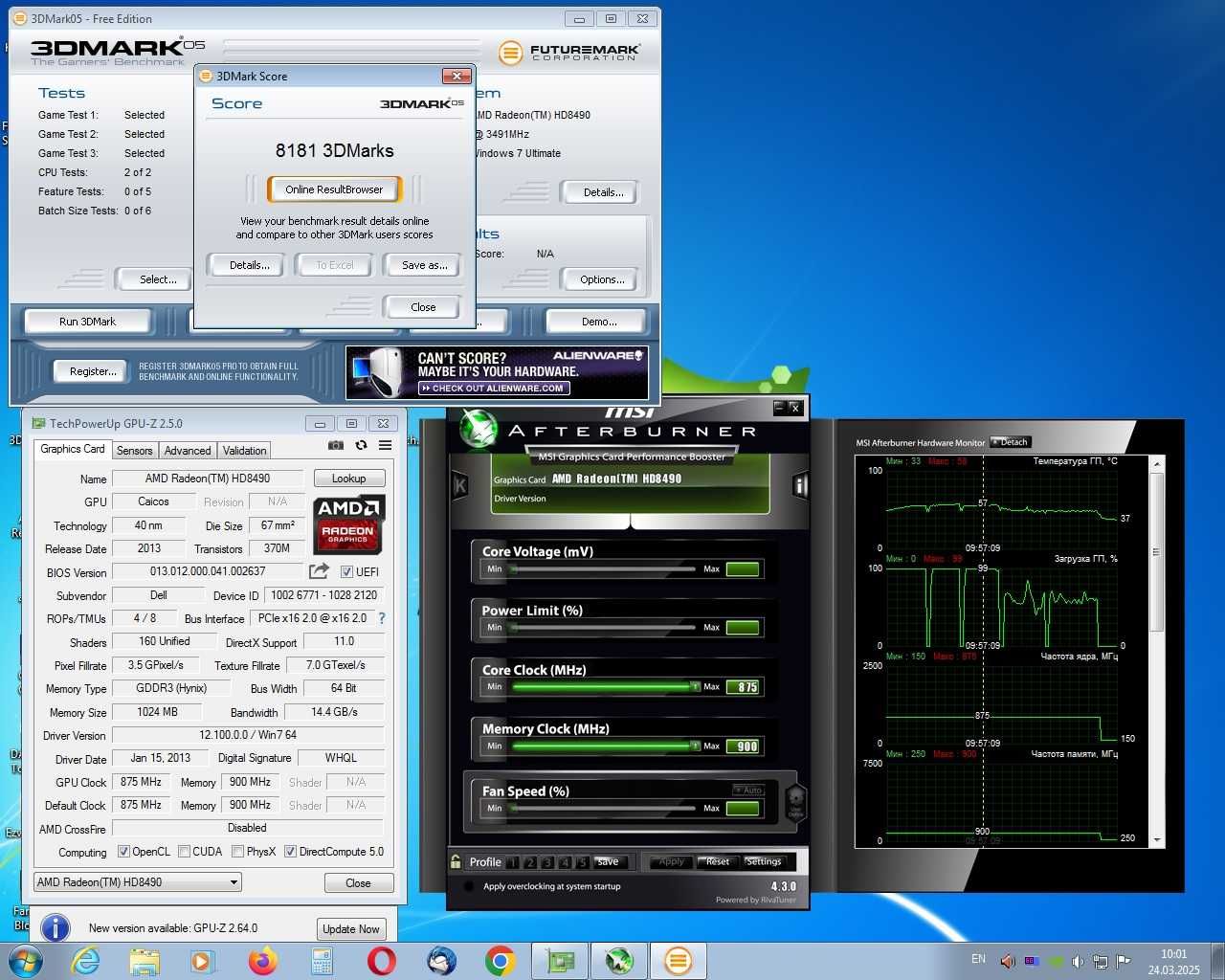Click Afterburner K side button icon
The height and width of the screenshot is (980, 1225).
tap(459, 485)
